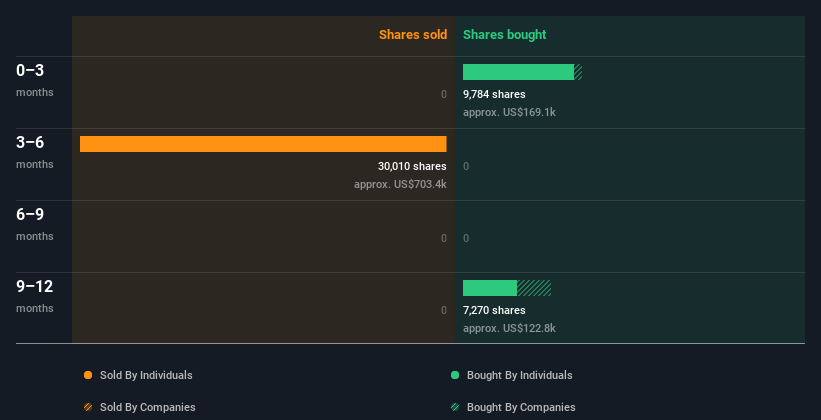The image size is (821, 420).
Task: Click the 9–12 months row label
Action: coord(35,296)
